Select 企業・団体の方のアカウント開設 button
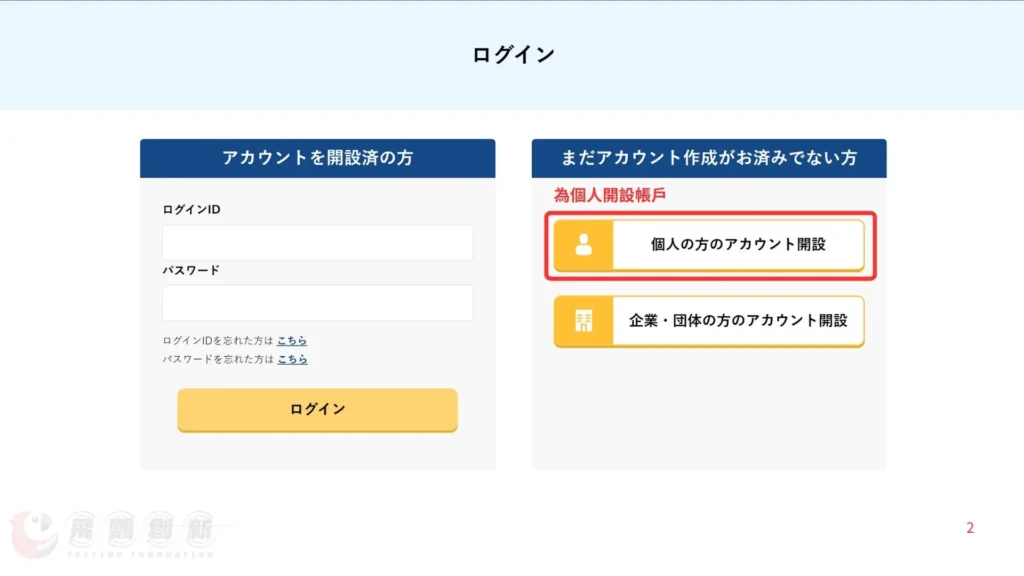 pyautogui.click(x=738, y=321)
